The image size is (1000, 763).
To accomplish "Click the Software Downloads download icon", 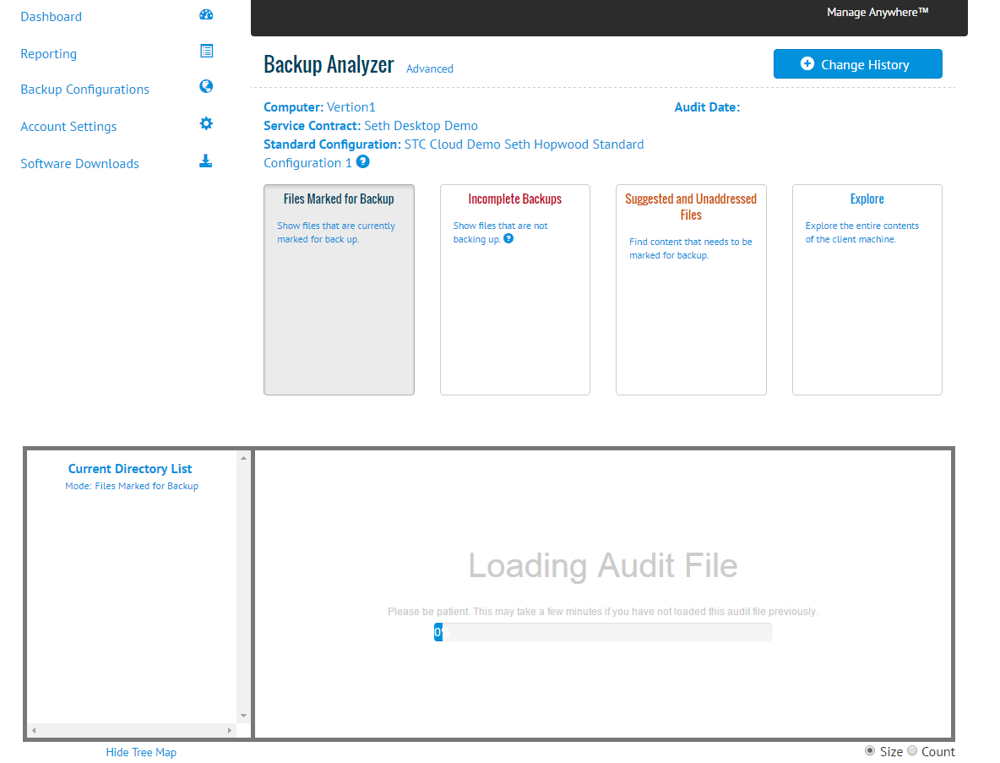I will click(x=205, y=160).
